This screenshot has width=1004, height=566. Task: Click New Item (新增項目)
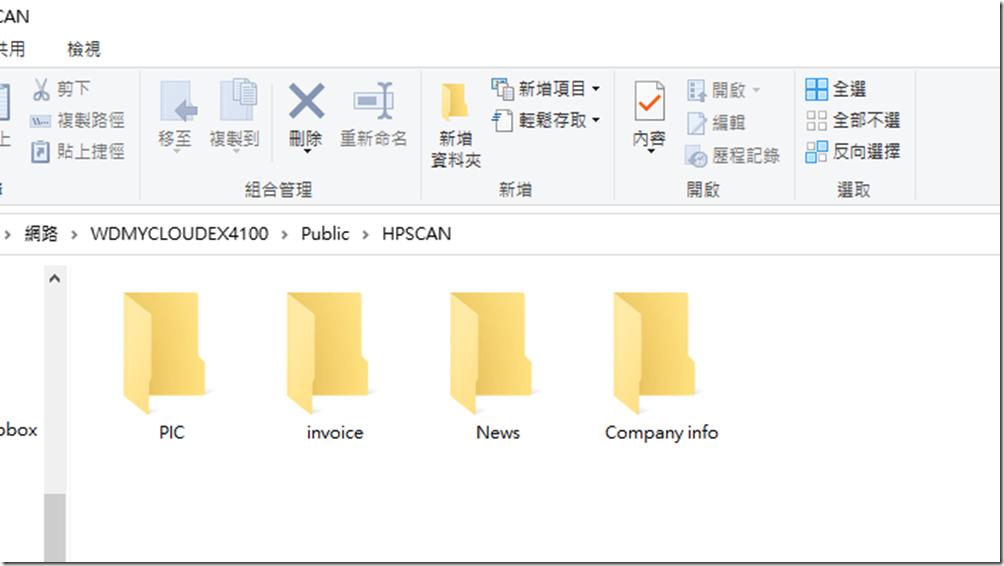pos(546,89)
